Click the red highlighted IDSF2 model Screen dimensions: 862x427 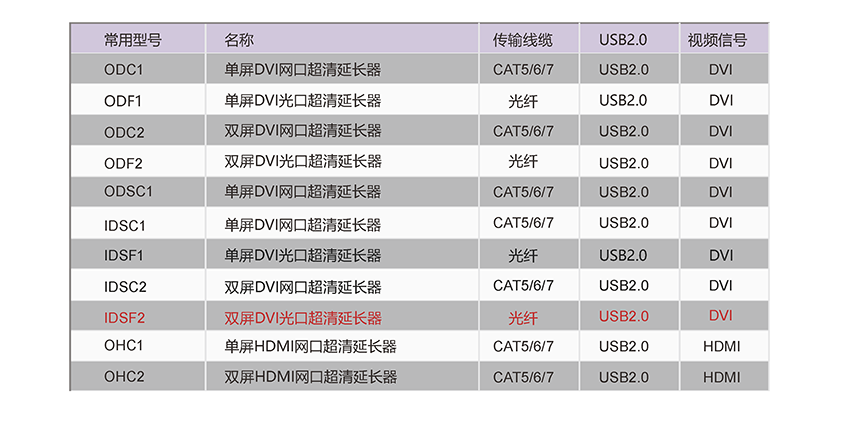124,318
